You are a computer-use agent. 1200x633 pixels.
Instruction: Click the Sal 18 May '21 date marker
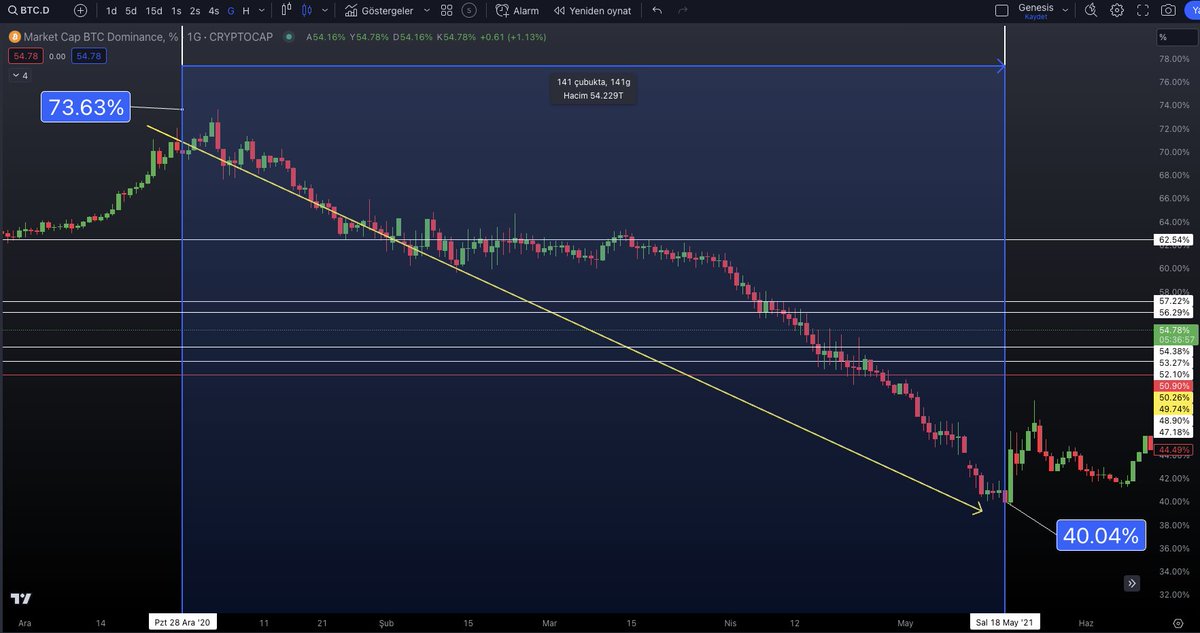click(1005, 622)
